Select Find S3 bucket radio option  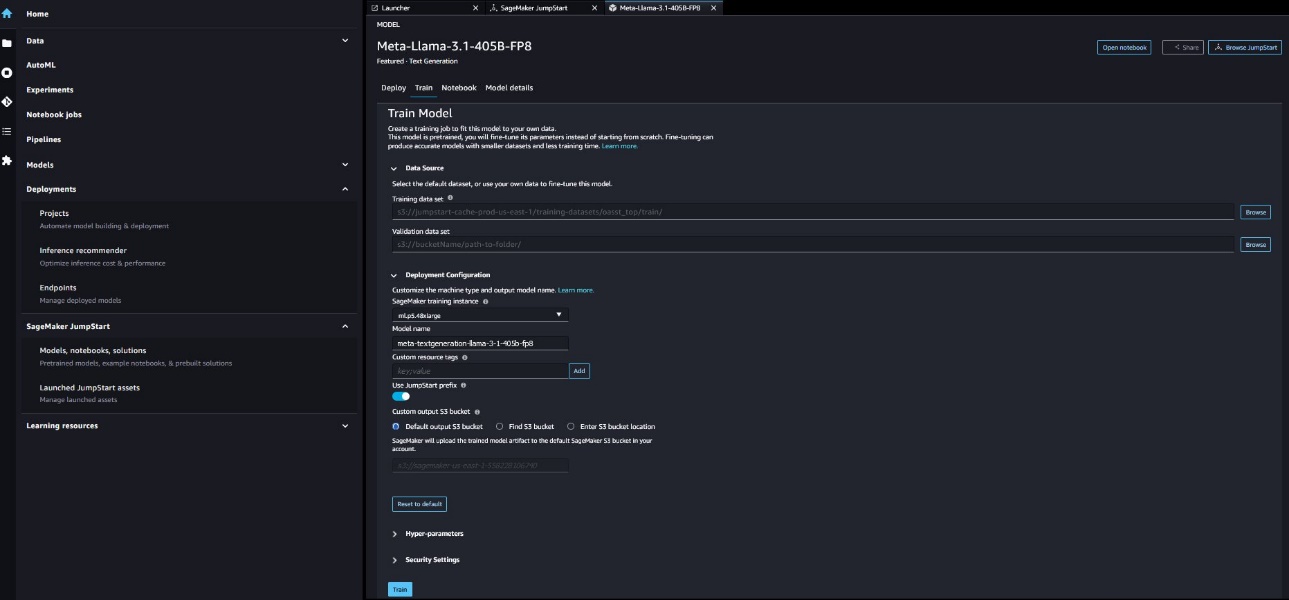[500, 426]
